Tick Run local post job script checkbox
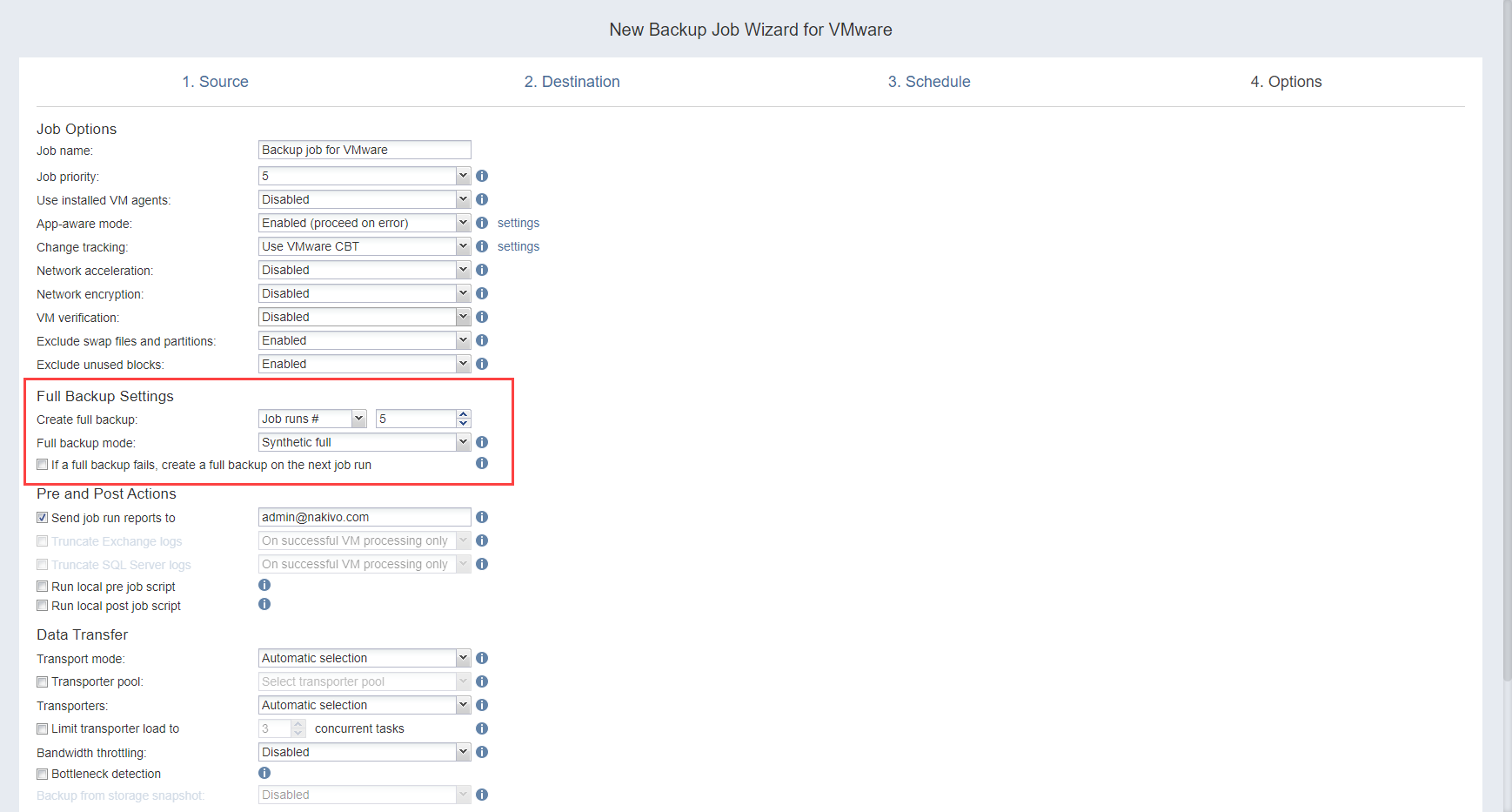1512x812 pixels. (42, 606)
